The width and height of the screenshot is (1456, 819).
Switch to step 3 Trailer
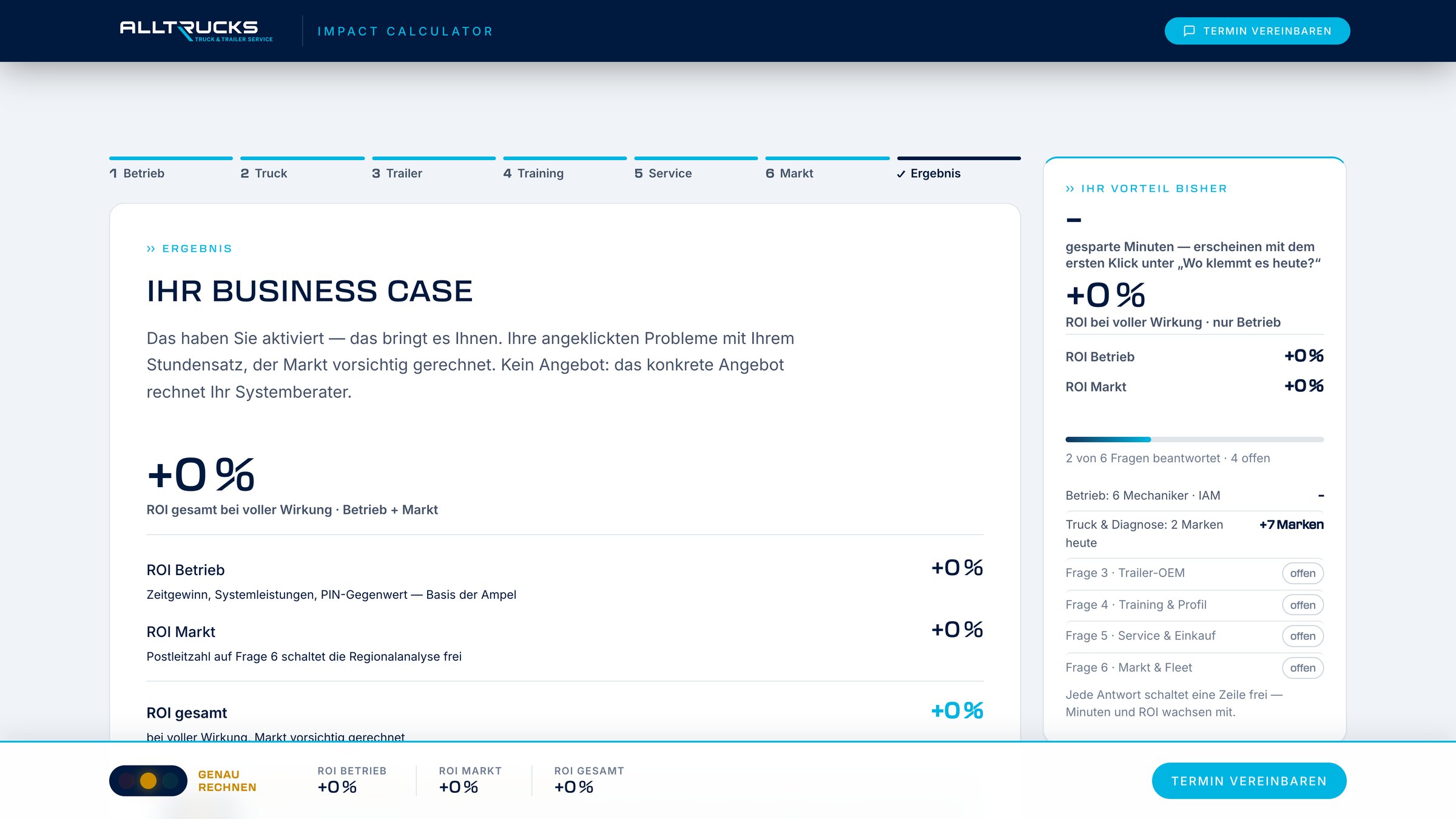click(x=434, y=169)
